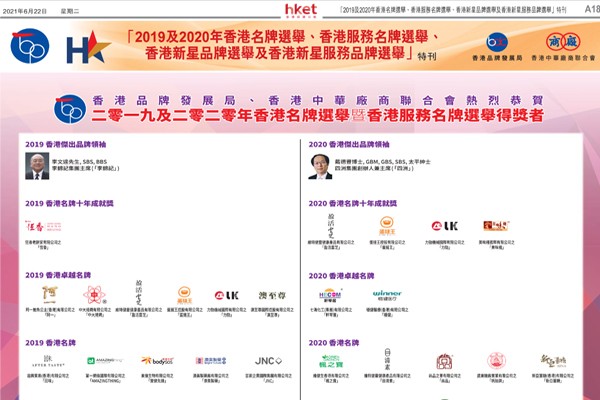The width and height of the screenshot is (600, 400).
Task: Click the heading 2019 香港名牌十年成就獎
Action: coord(69,203)
